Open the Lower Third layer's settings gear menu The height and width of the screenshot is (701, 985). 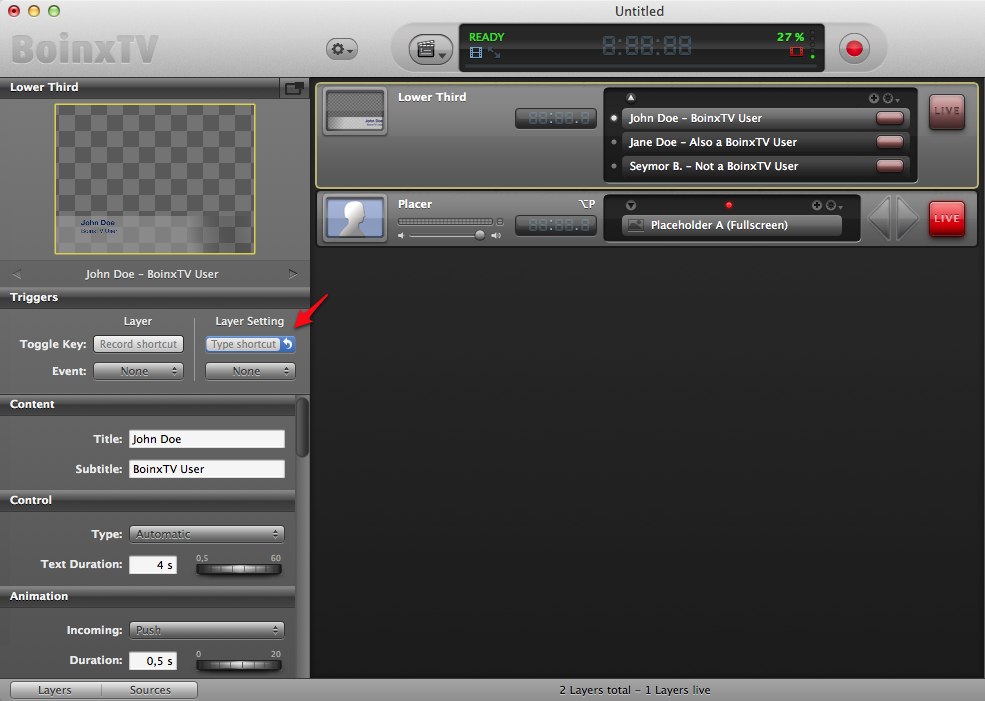click(890, 99)
